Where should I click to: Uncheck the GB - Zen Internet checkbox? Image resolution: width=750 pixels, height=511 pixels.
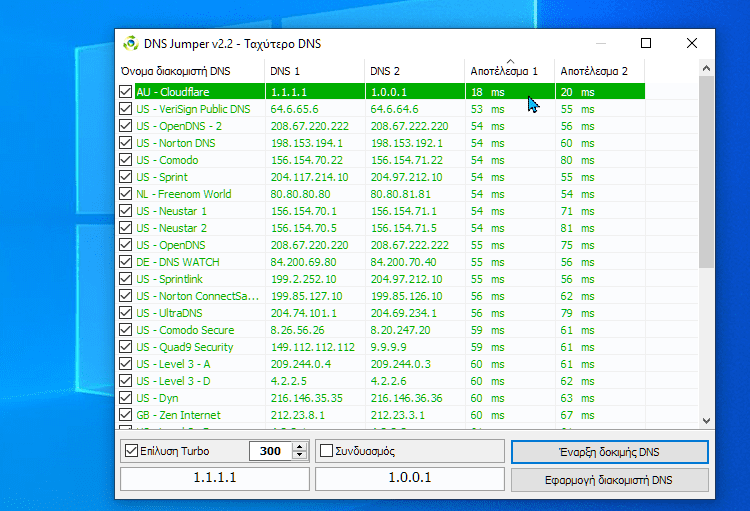(x=125, y=415)
